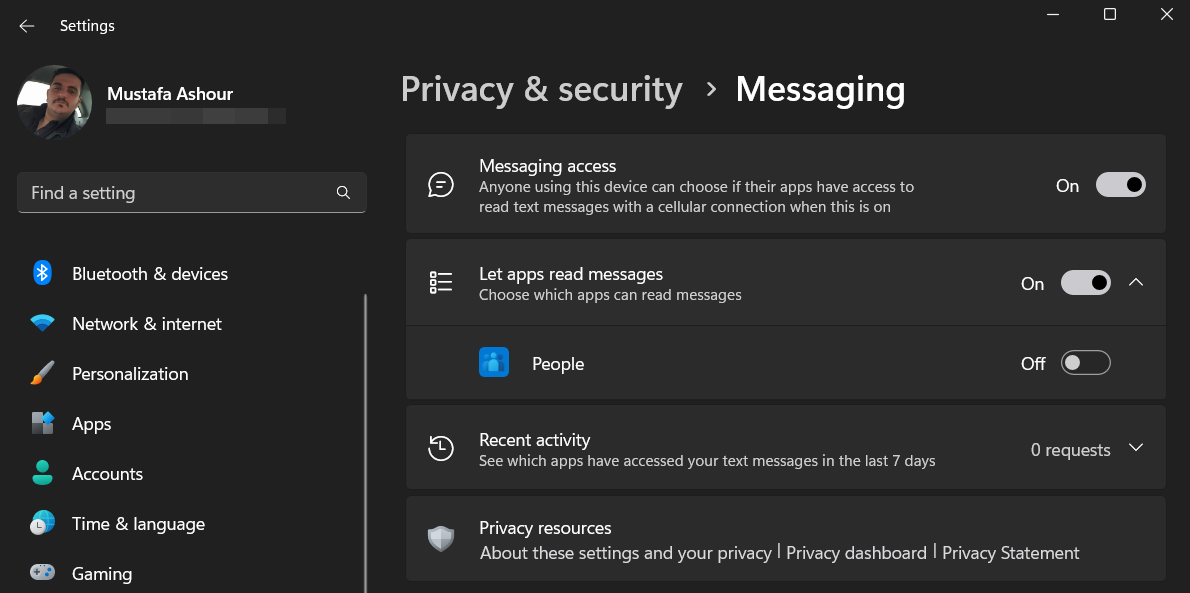The image size is (1190, 593).
Task: Click the People app icon
Action: click(x=493, y=362)
